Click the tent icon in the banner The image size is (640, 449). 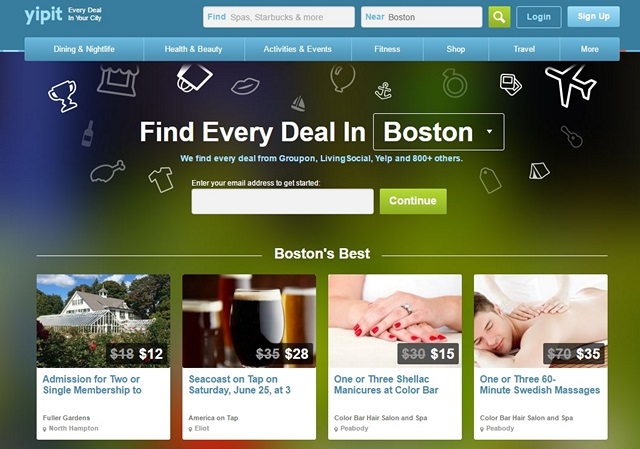pos(539,171)
